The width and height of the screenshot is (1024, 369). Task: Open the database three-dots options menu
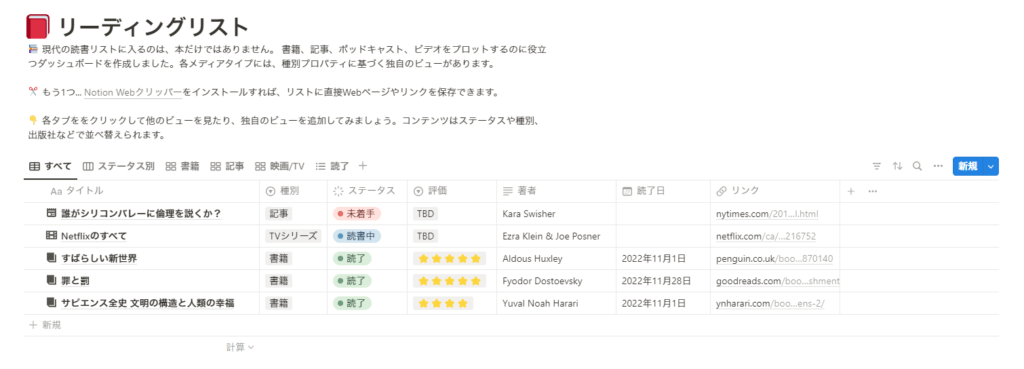click(938, 167)
